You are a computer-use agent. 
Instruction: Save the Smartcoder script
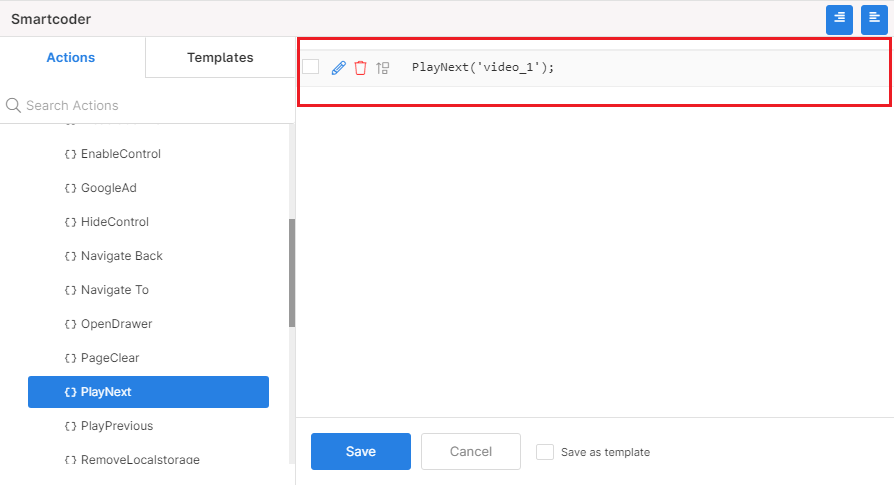(361, 451)
